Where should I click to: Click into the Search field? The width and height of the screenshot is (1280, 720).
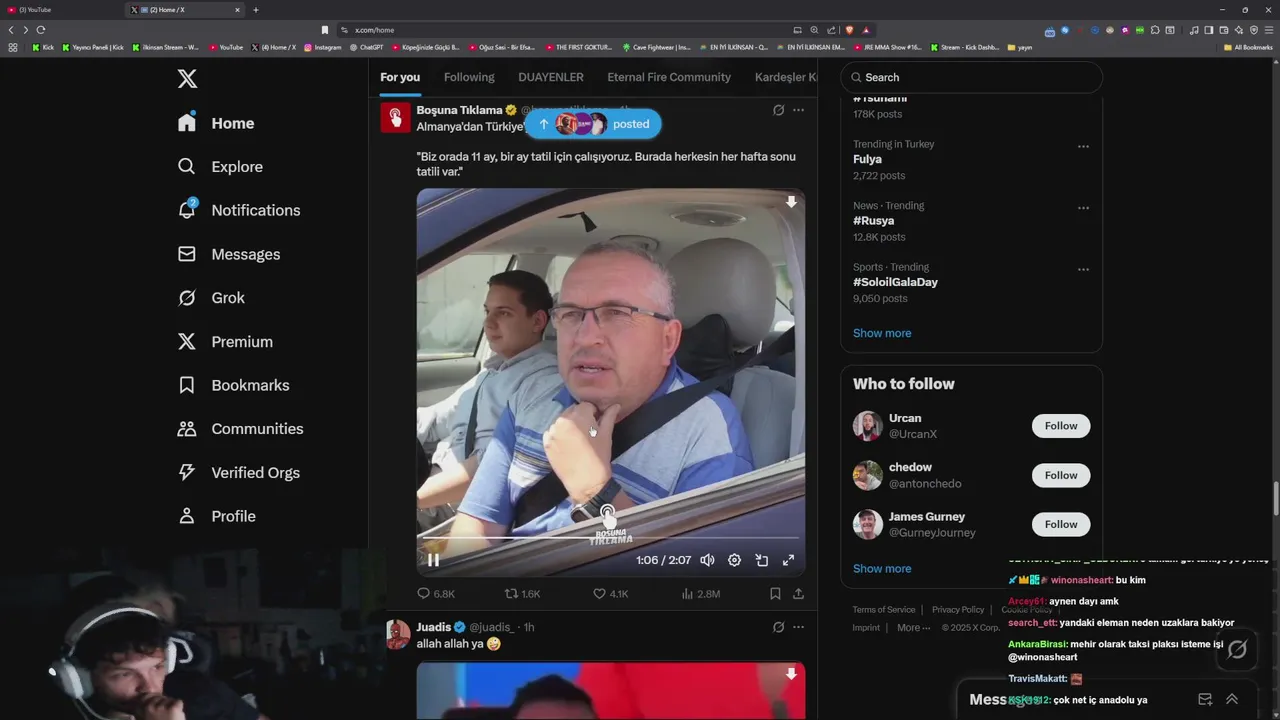pyautogui.click(x=971, y=77)
